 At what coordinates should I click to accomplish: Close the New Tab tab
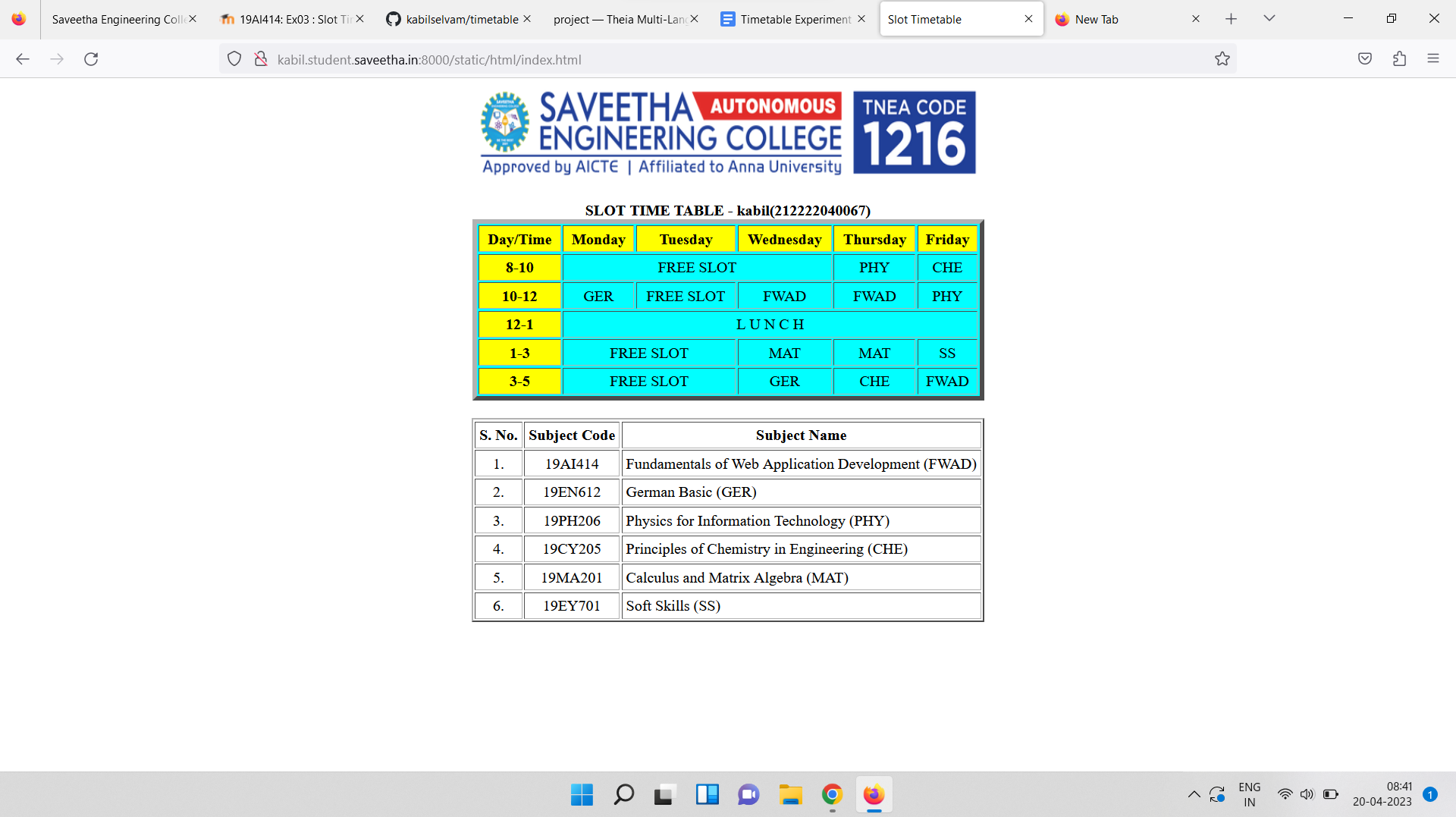coord(1196,19)
